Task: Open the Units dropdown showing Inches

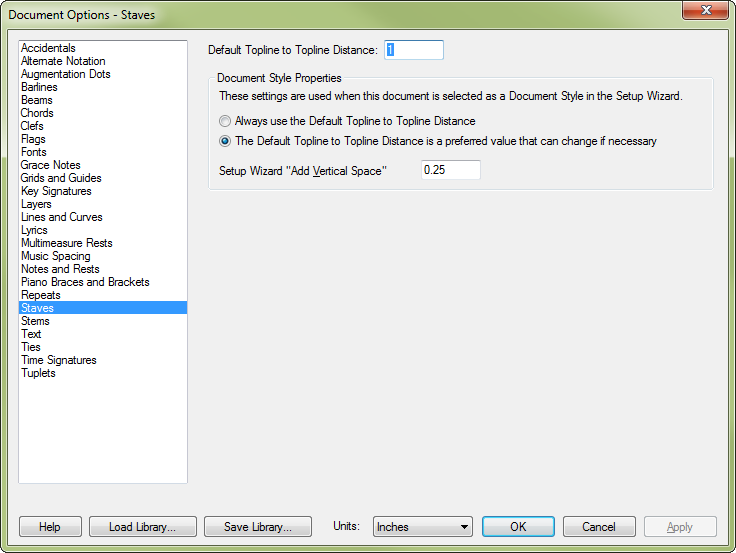Action: 422,527
